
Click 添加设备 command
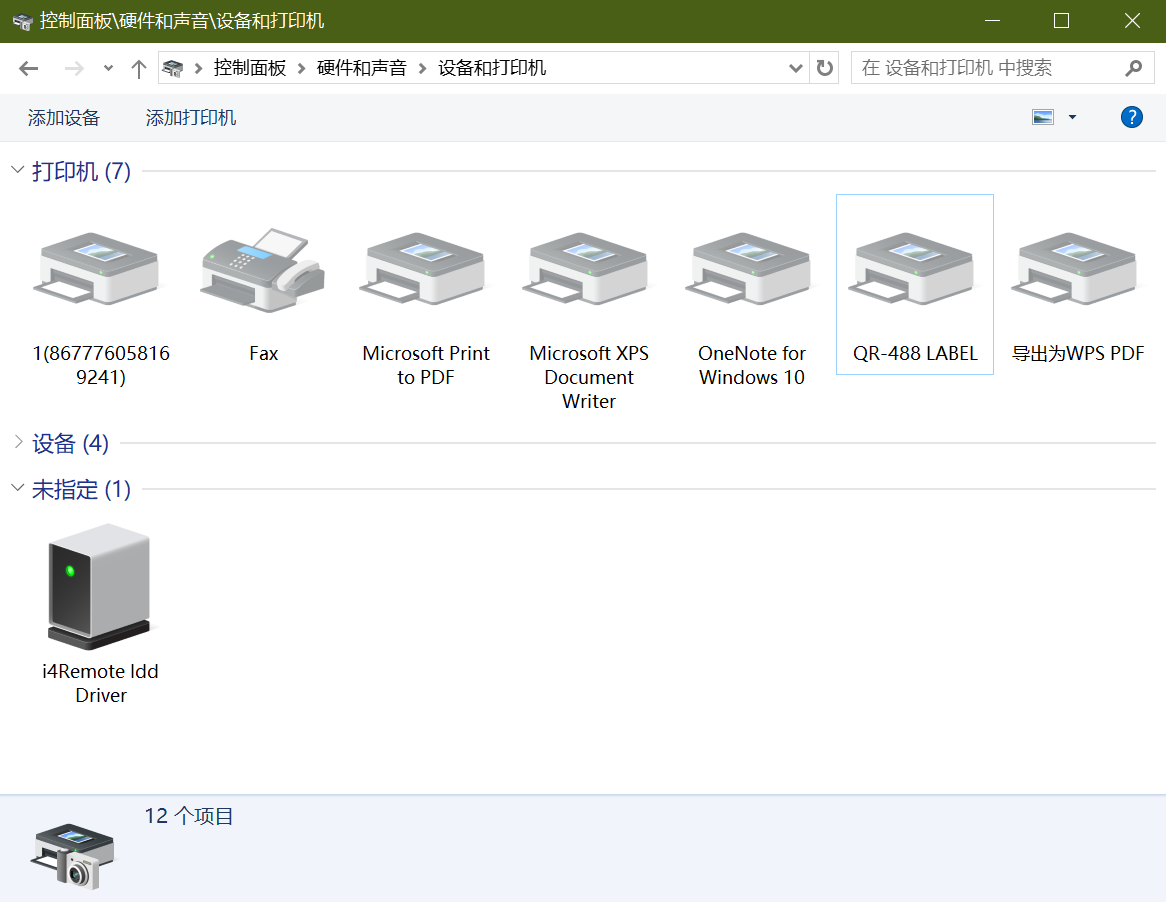click(63, 117)
